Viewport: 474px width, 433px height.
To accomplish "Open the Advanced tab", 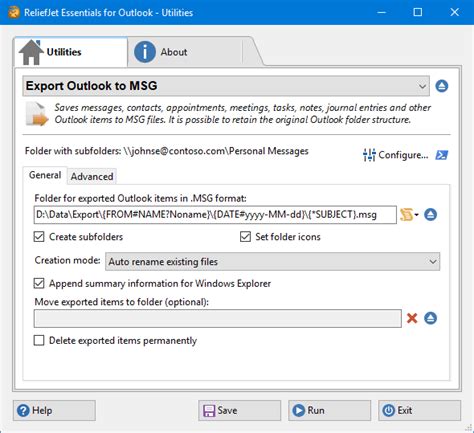I will tap(92, 177).
